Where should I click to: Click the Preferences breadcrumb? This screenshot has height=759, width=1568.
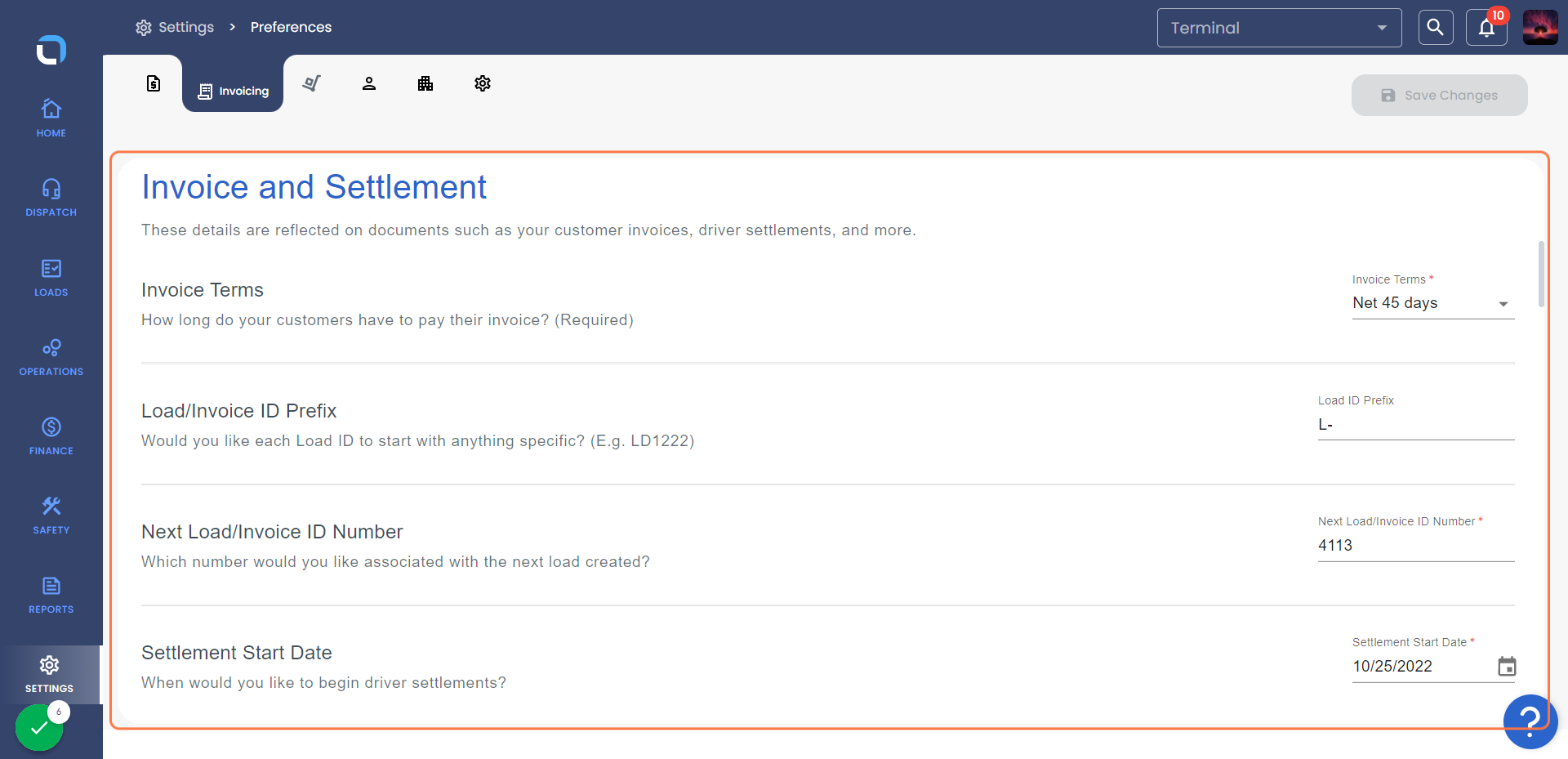(x=291, y=27)
